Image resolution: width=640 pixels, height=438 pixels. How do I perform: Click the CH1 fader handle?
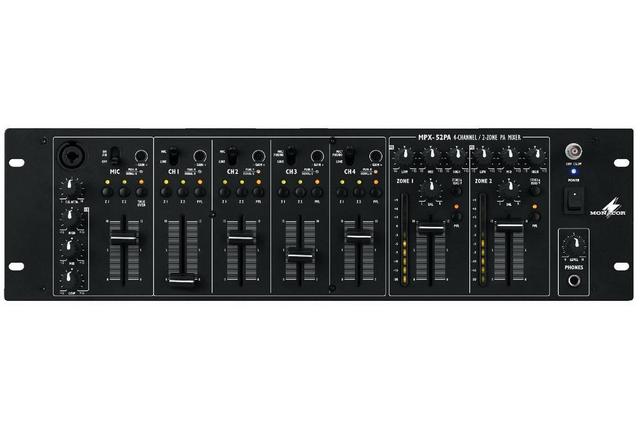(x=180, y=281)
